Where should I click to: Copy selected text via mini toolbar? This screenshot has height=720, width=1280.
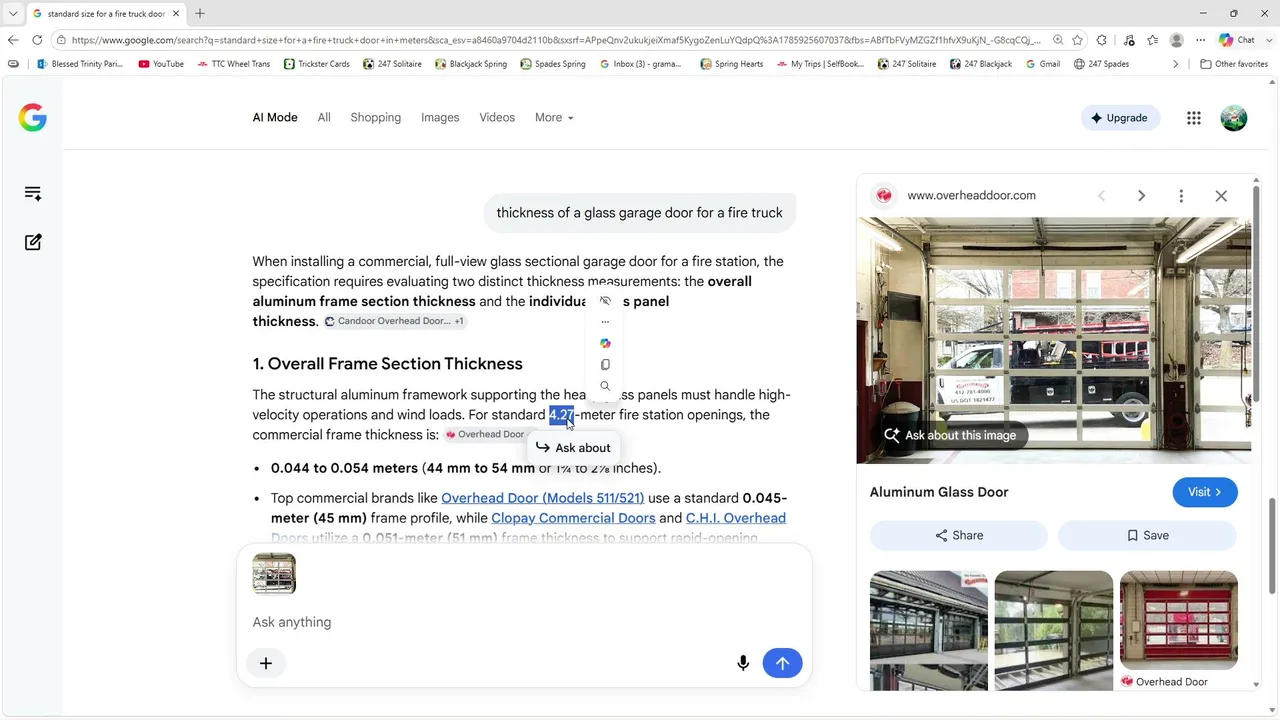(x=605, y=365)
